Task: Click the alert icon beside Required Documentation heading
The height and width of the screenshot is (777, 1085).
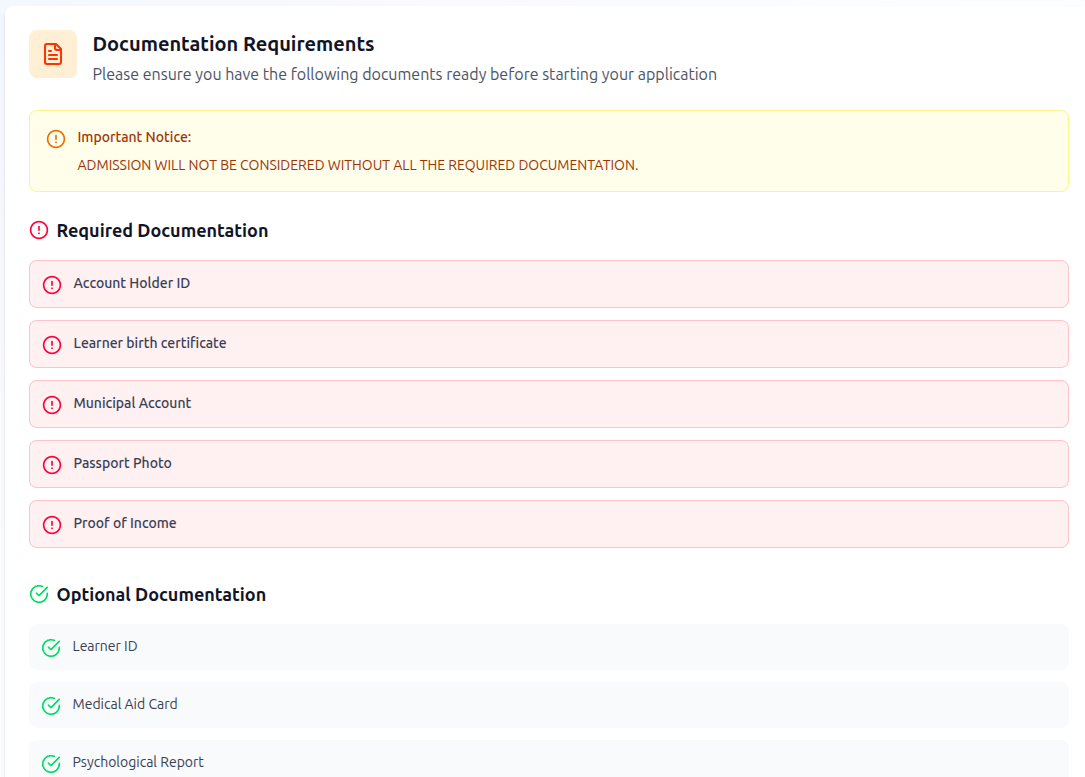Action: tap(39, 231)
